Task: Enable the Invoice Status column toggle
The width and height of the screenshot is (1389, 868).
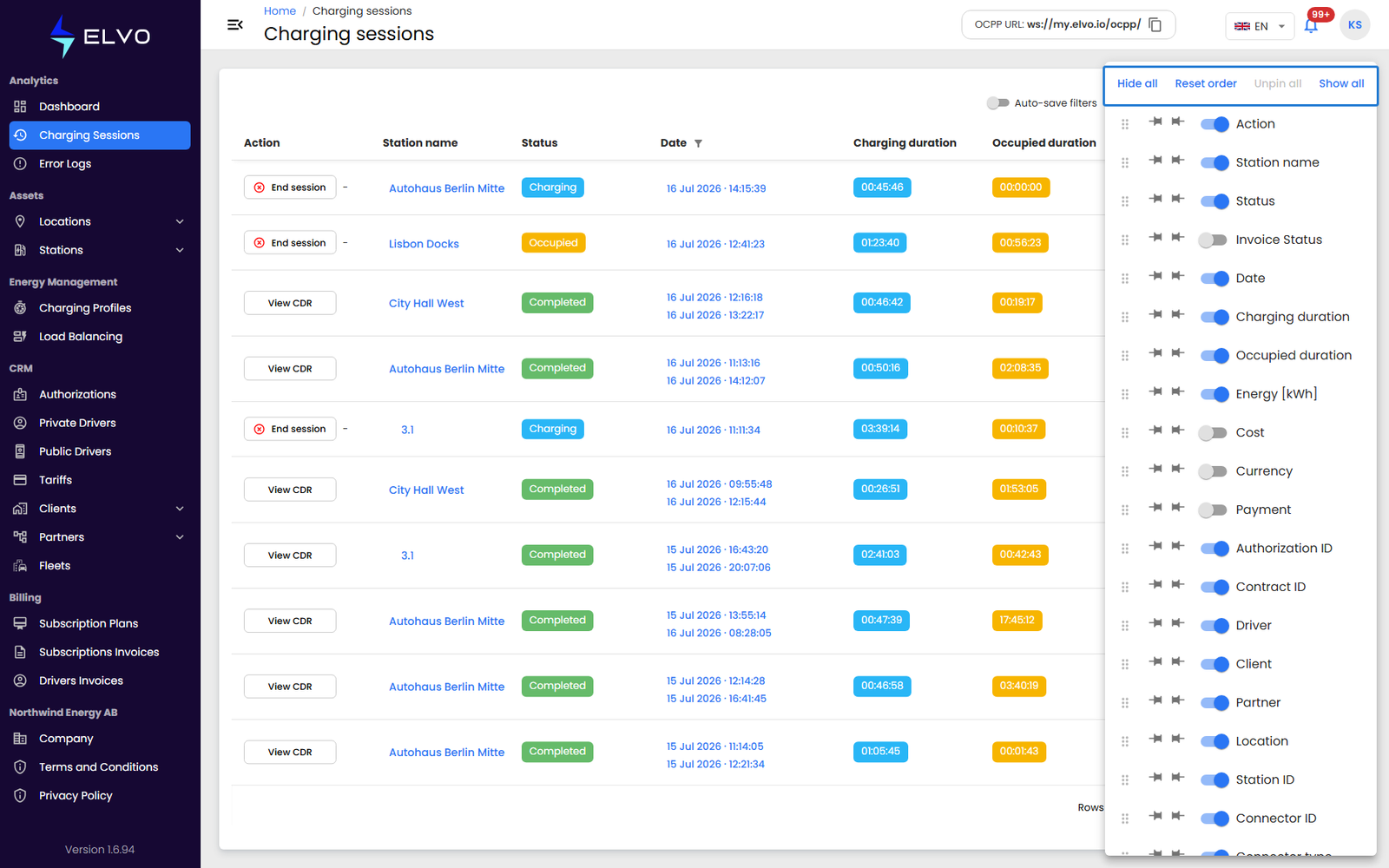Action: pos(1214,240)
